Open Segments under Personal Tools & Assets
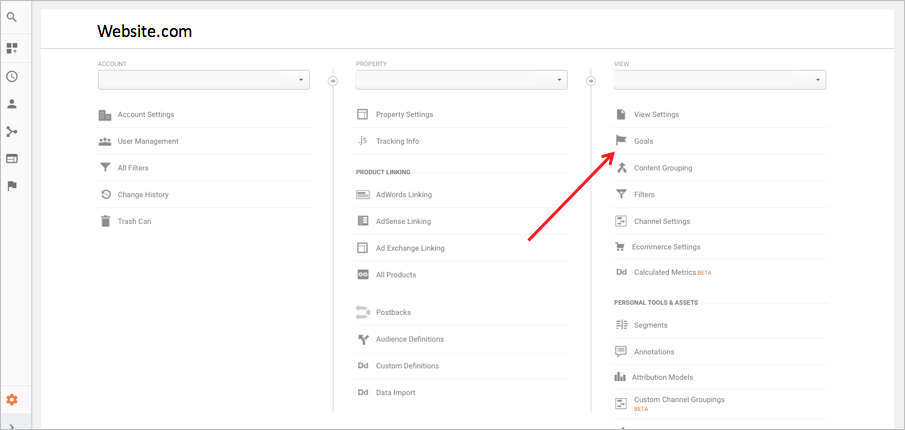Image resolution: width=905 pixels, height=430 pixels. coord(650,325)
